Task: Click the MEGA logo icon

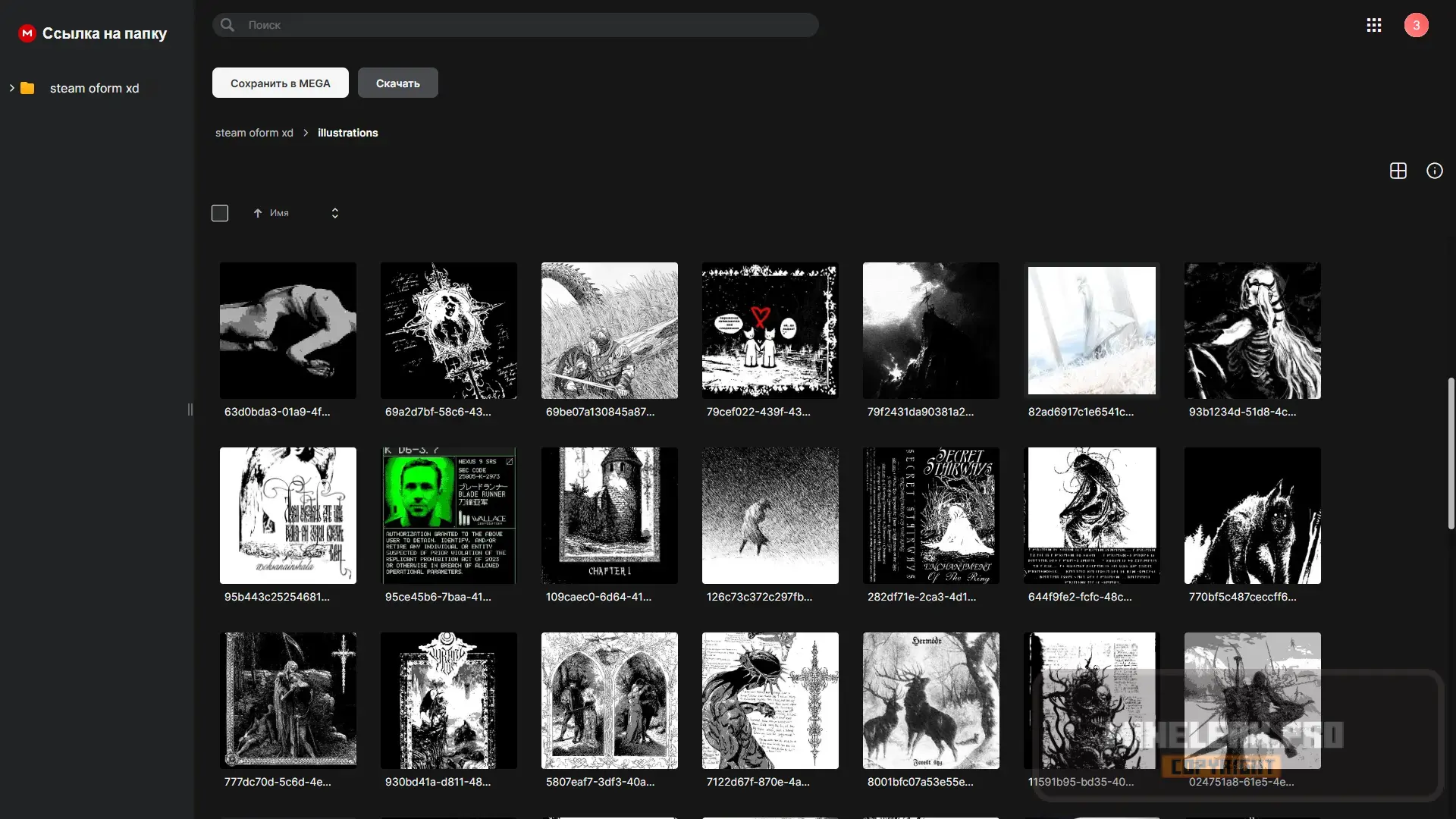Action: (x=27, y=33)
